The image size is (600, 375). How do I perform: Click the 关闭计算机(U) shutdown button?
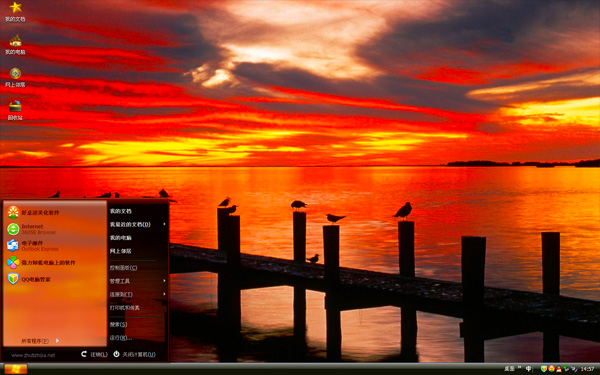134,354
